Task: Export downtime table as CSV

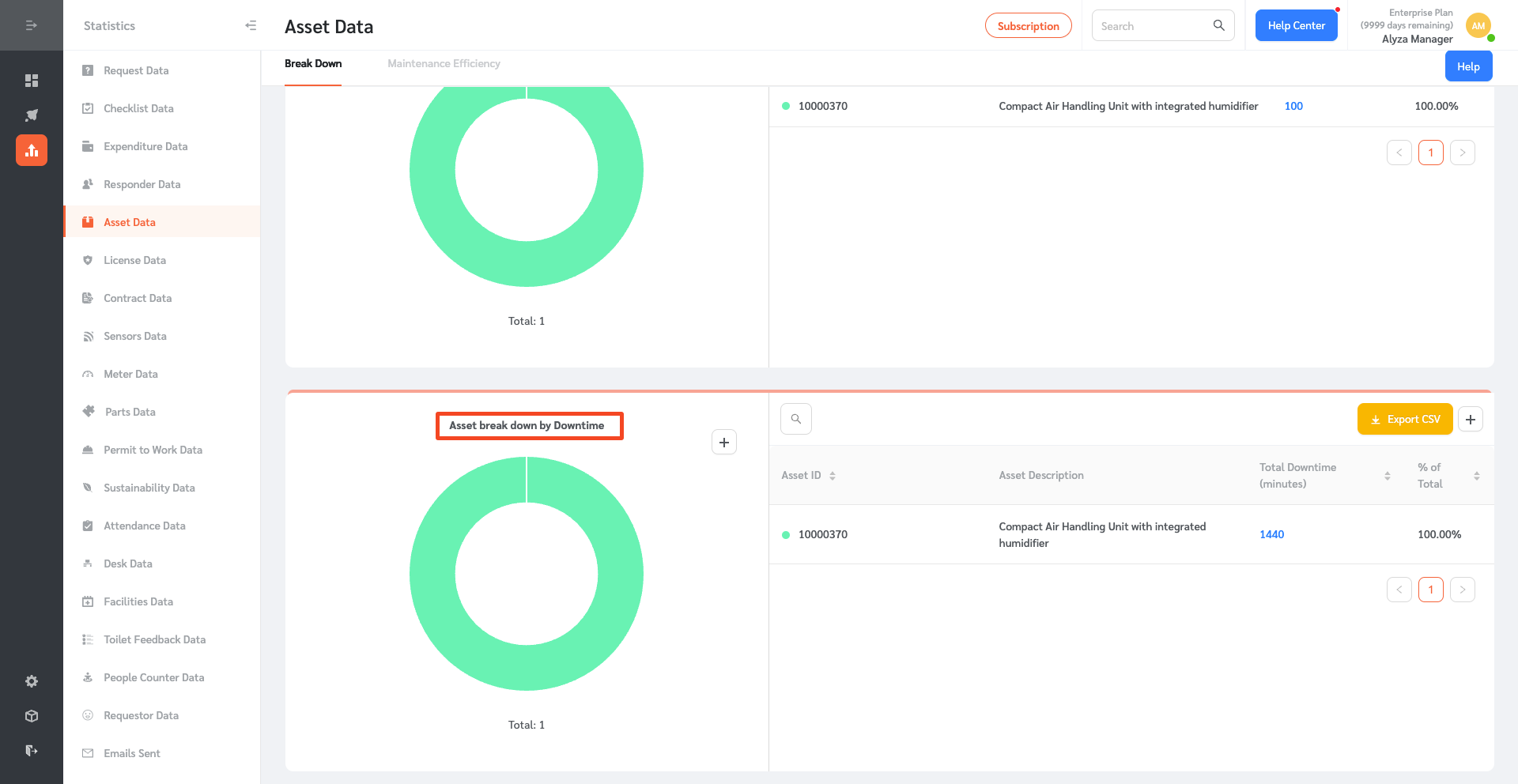Action: (x=1405, y=420)
